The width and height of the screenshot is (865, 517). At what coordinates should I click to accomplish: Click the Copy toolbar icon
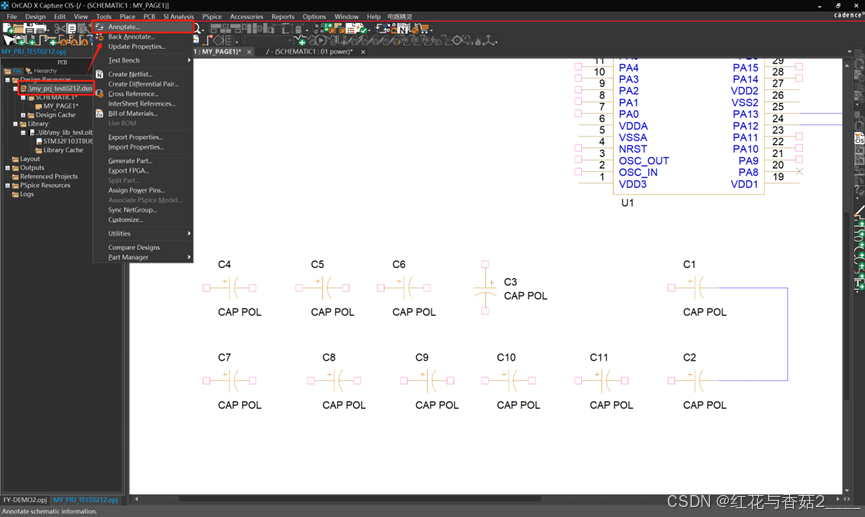point(71,28)
